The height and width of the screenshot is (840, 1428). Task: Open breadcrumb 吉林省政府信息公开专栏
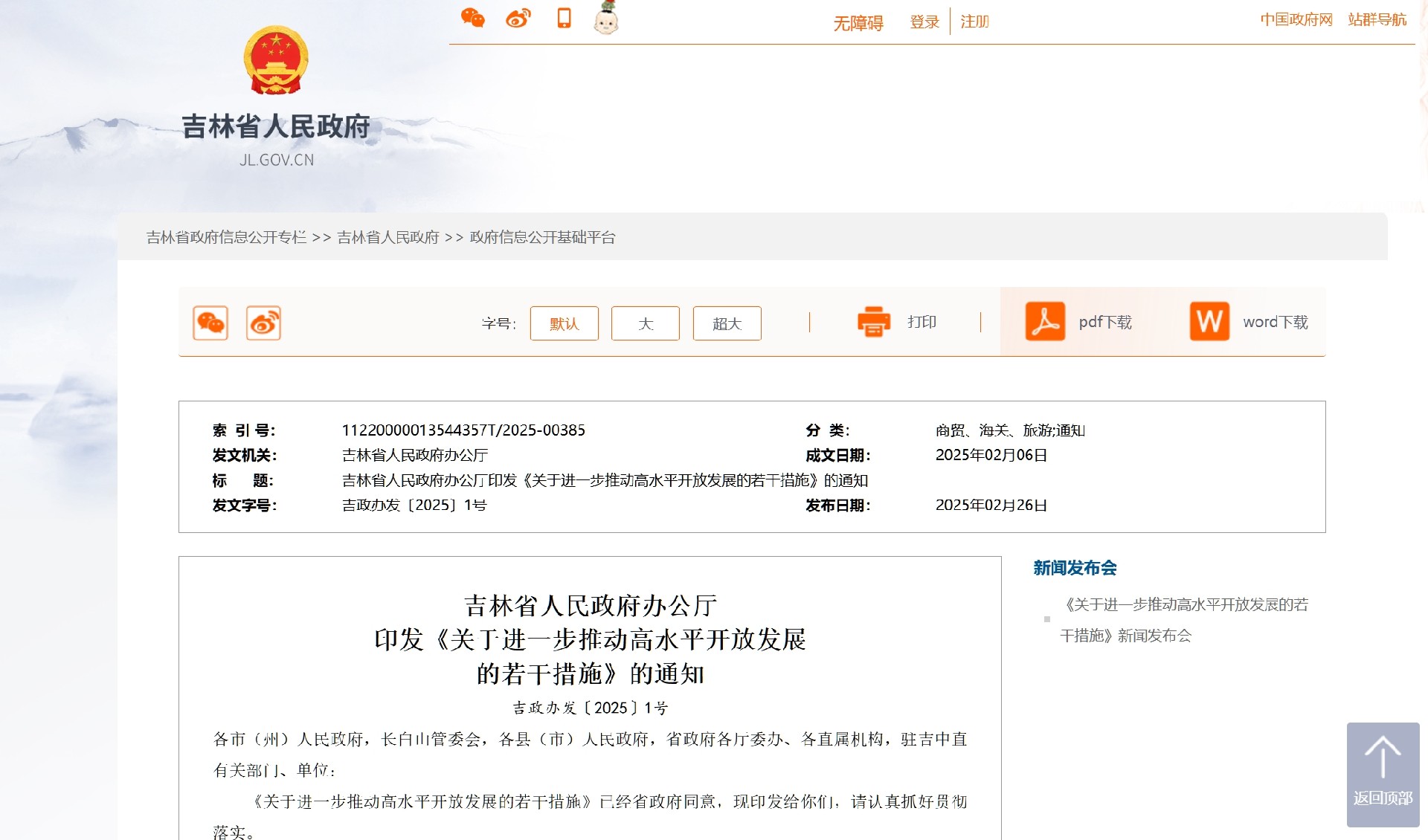coord(226,237)
